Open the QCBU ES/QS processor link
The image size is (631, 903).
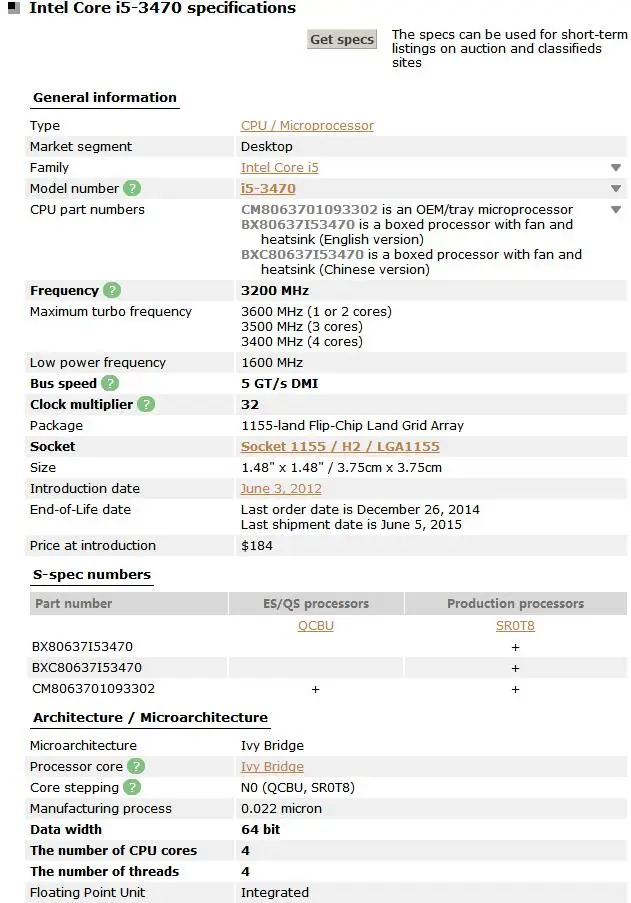click(316, 625)
